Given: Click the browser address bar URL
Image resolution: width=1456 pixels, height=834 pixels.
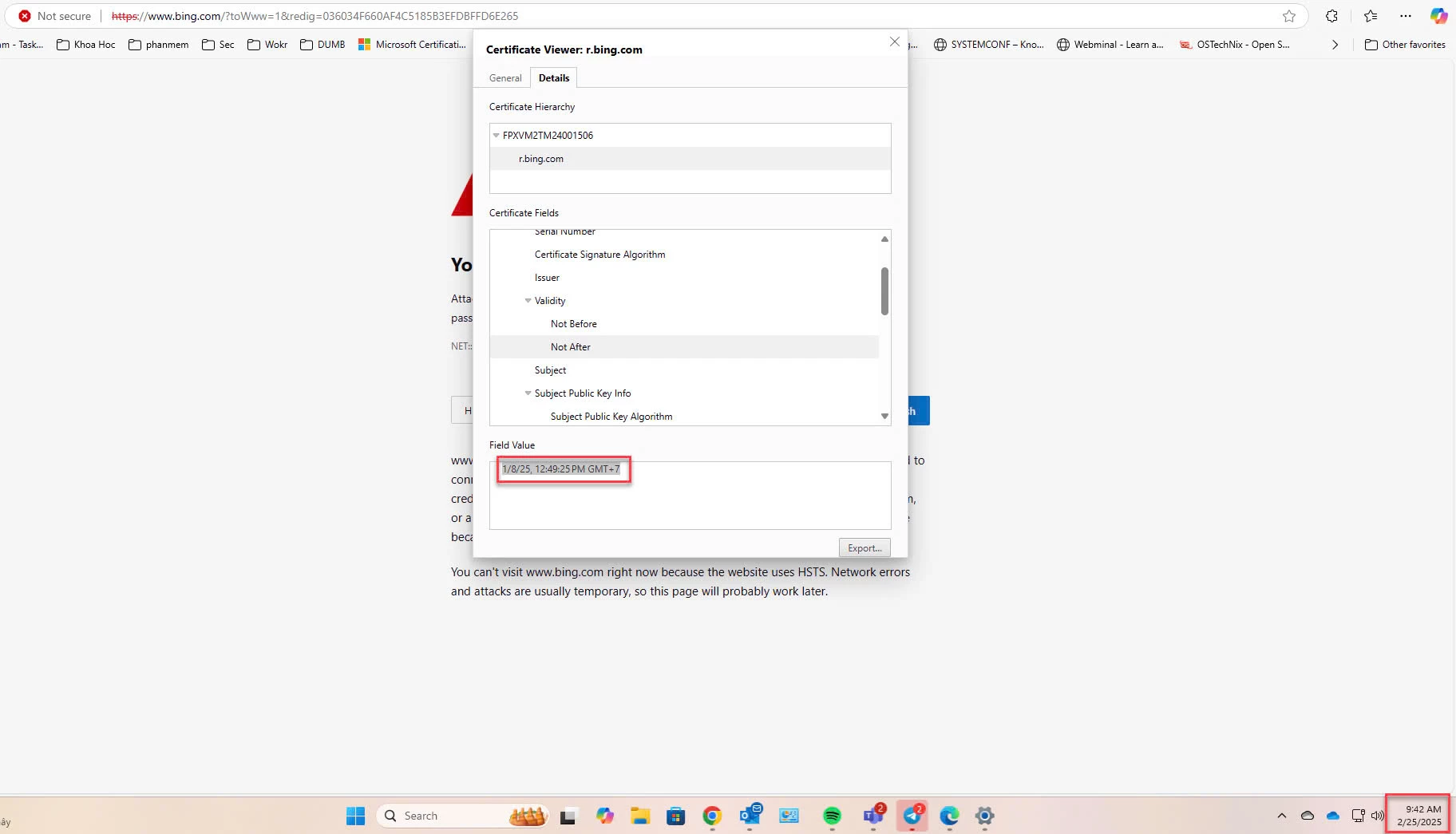Looking at the screenshot, I should [x=315, y=16].
